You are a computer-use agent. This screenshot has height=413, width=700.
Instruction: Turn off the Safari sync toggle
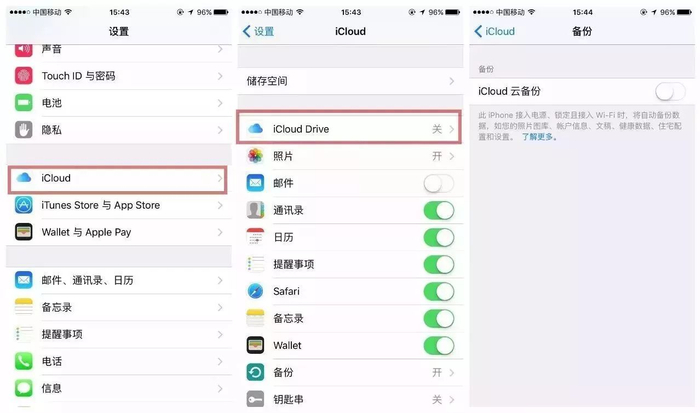[x=439, y=292]
